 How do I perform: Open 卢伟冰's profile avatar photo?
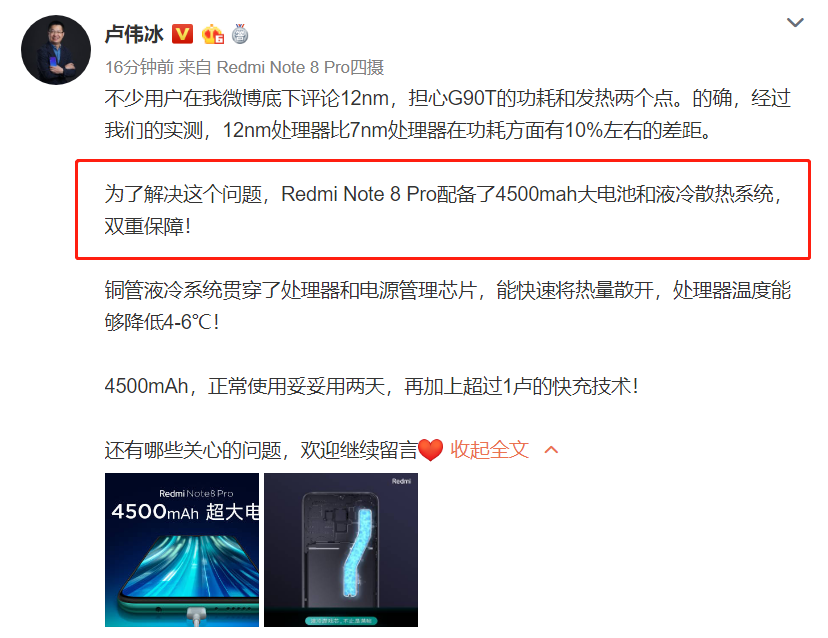click(56, 50)
